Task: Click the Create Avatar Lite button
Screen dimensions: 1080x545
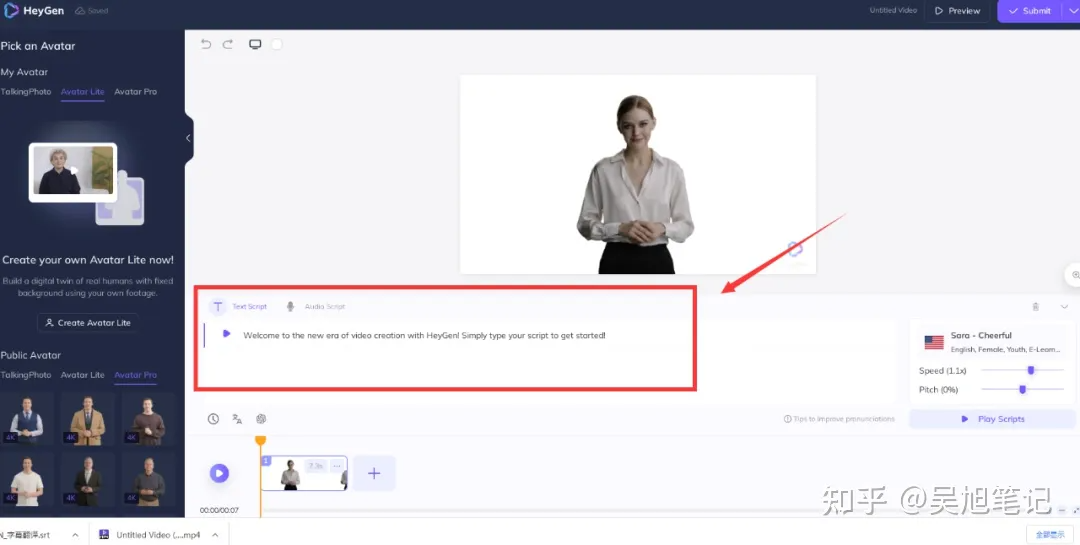Action: click(x=87, y=322)
